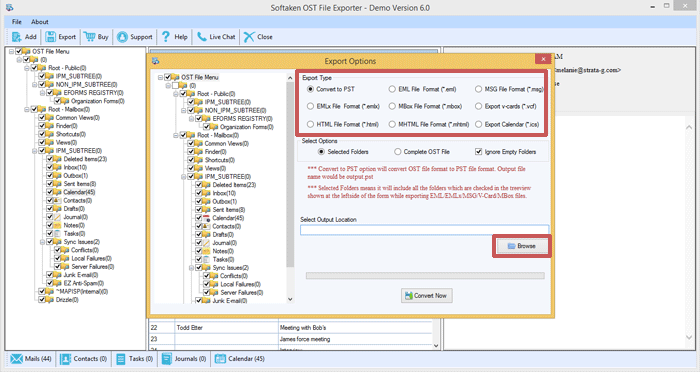The height and width of the screenshot is (372, 700).
Task: Click Deleted Items(23) folder icon in main tree
Action: tap(58, 159)
